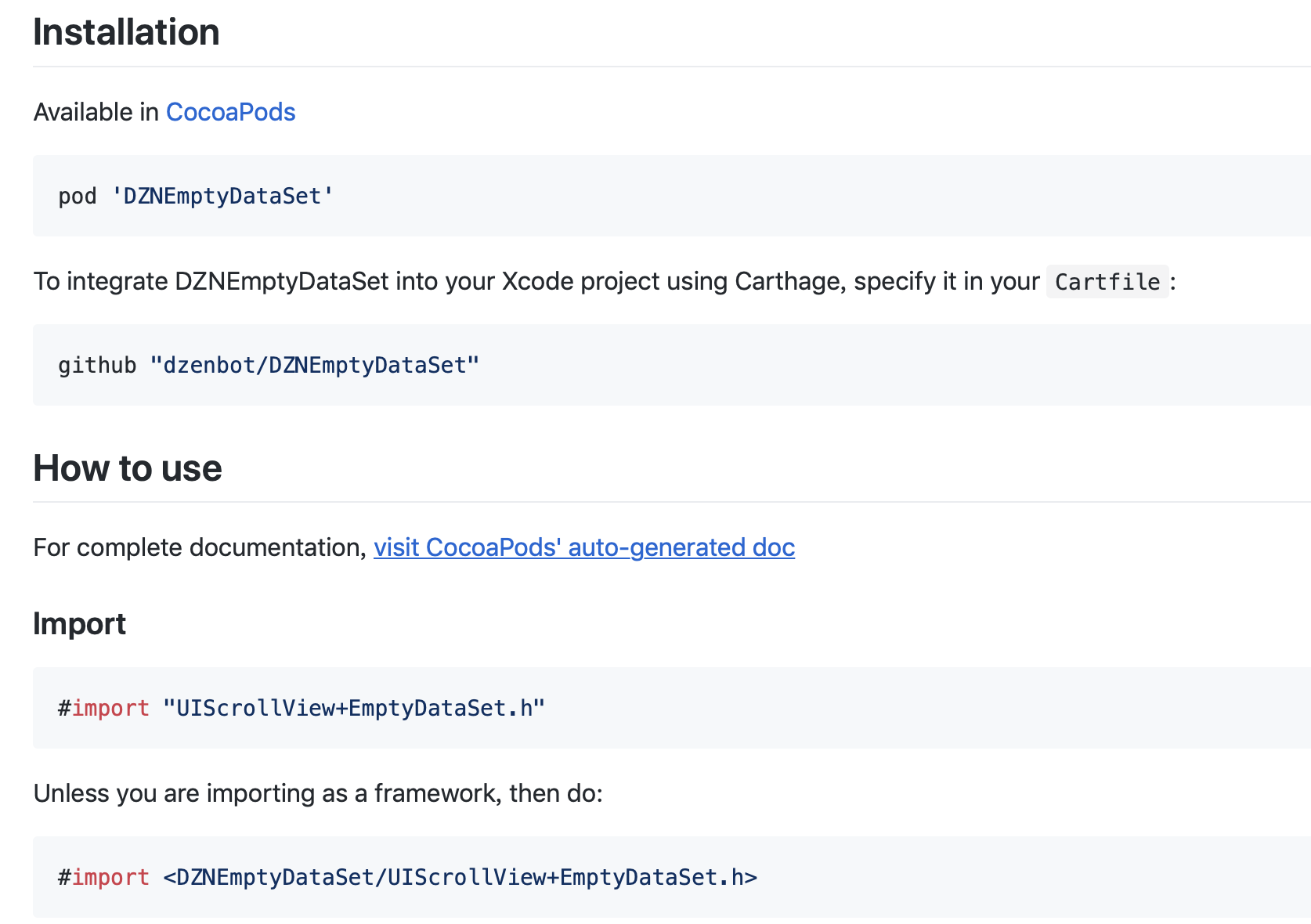Click the red import keyword before "UIScrollView+EmptyDataSet.h"
The width and height of the screenshot is (1311, 924).
(110, 708)
